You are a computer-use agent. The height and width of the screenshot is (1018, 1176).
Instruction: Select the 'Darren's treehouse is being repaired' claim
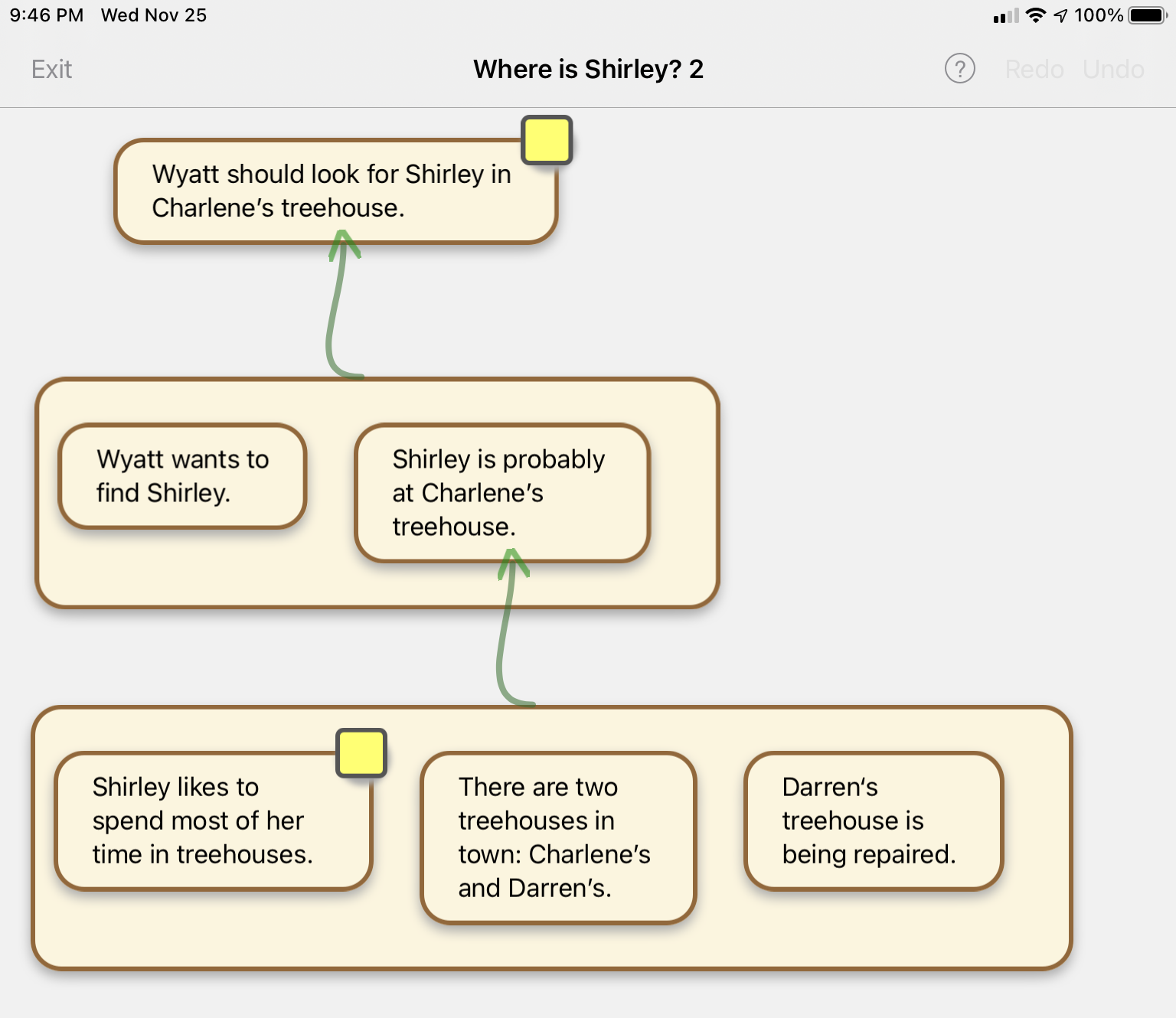click(x=874, y=821)
